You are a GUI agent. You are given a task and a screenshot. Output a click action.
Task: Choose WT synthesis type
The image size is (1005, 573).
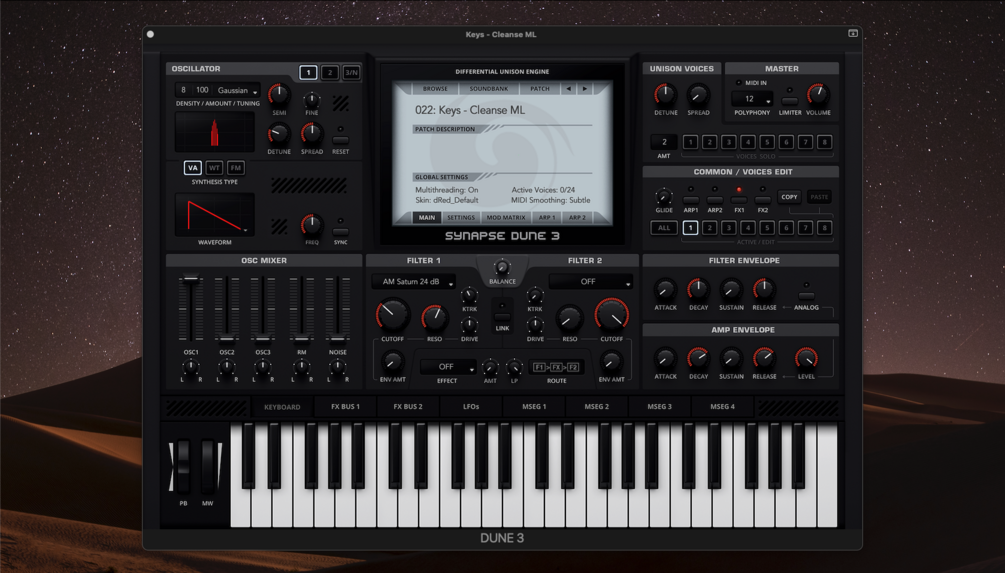pyautogui.click(x=214, y=168)
